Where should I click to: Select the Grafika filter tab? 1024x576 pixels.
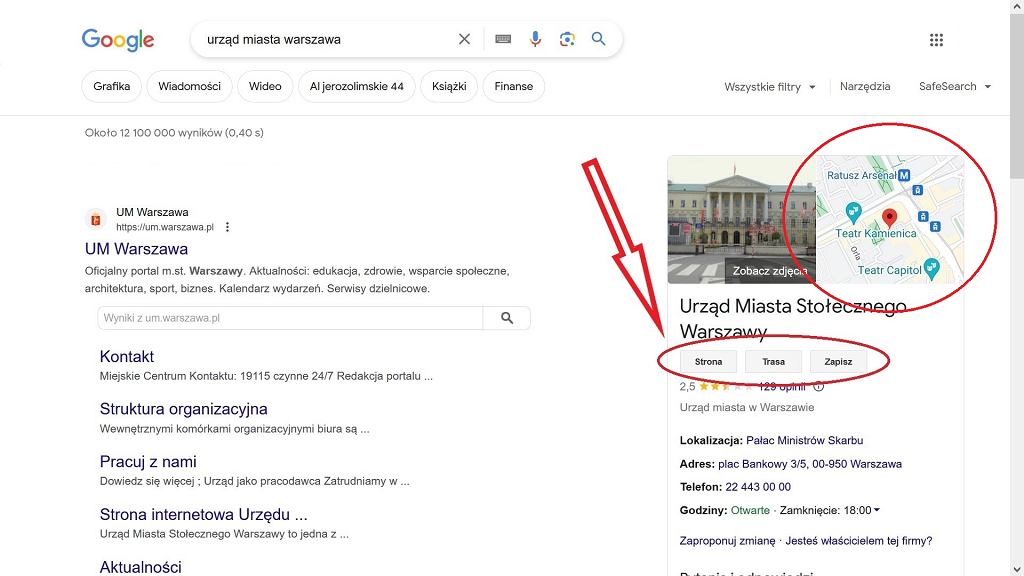coord(112,86)
